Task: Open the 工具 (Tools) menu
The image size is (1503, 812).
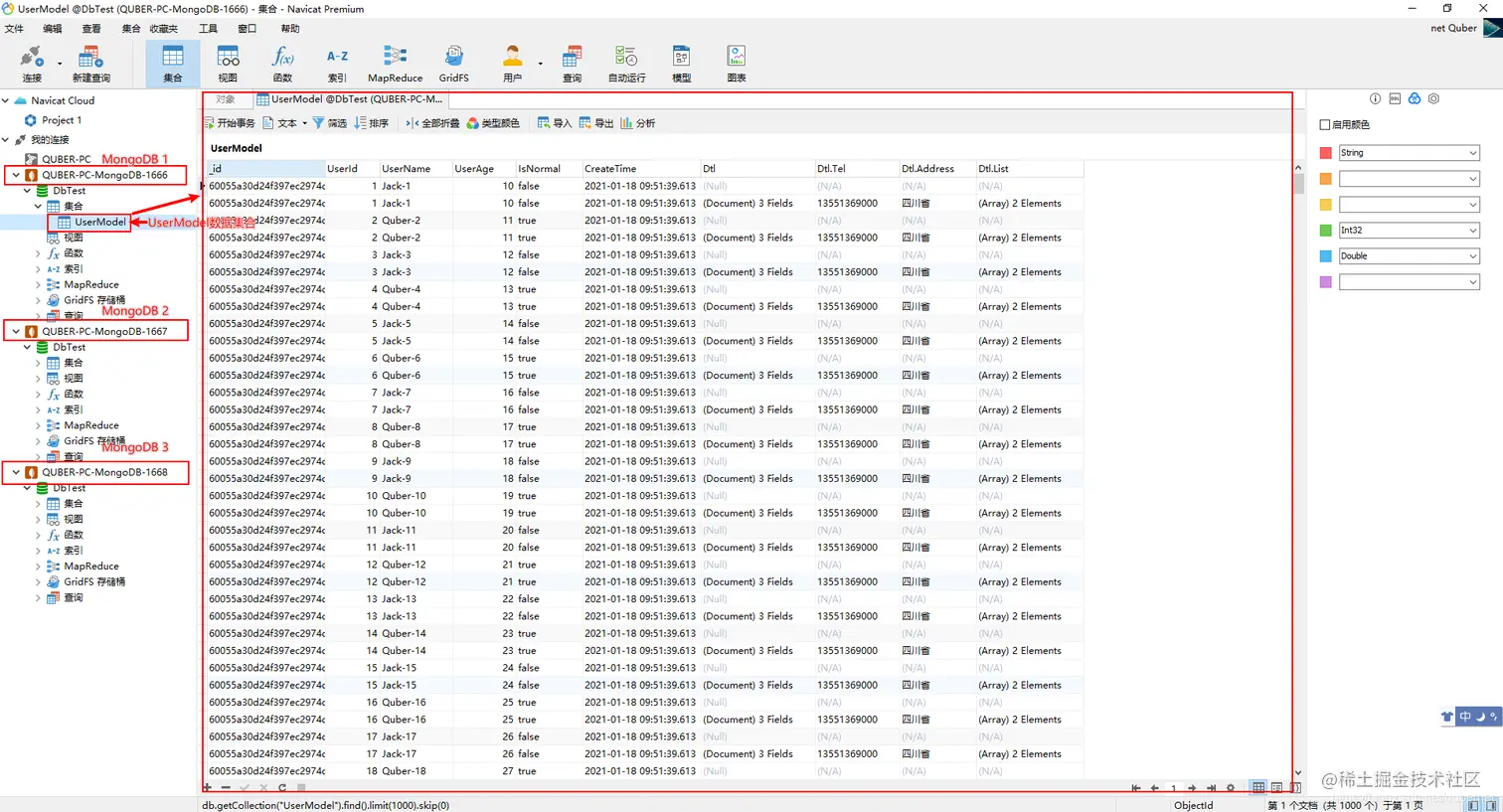Action: click(x=208, y=29)
